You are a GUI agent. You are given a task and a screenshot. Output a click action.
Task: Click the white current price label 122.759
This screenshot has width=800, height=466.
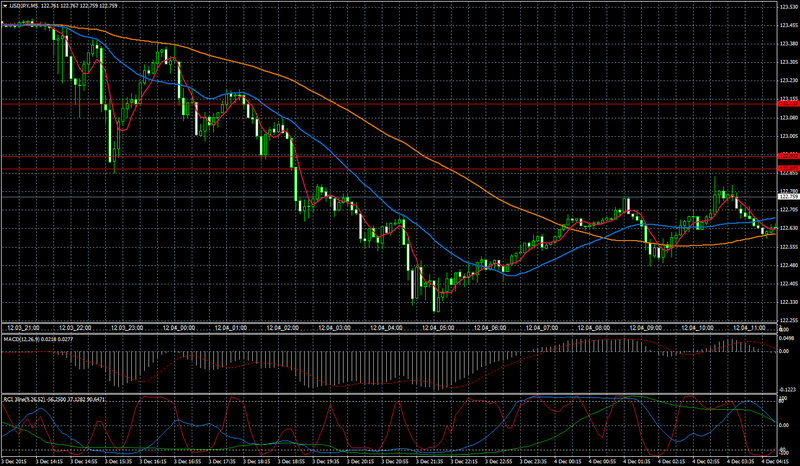[788, 197]
